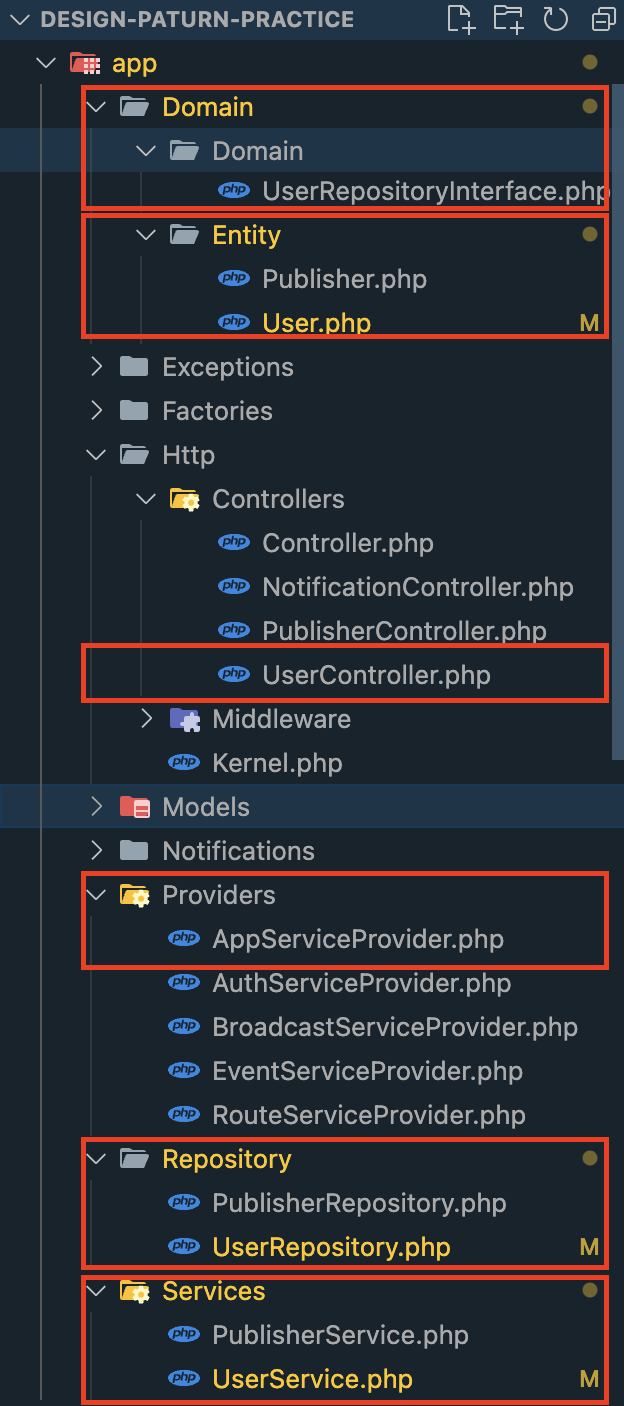This screenshot has width=624, height=1406.
Task: Open the modified User.php file
Action: click(x=317, y=323)
